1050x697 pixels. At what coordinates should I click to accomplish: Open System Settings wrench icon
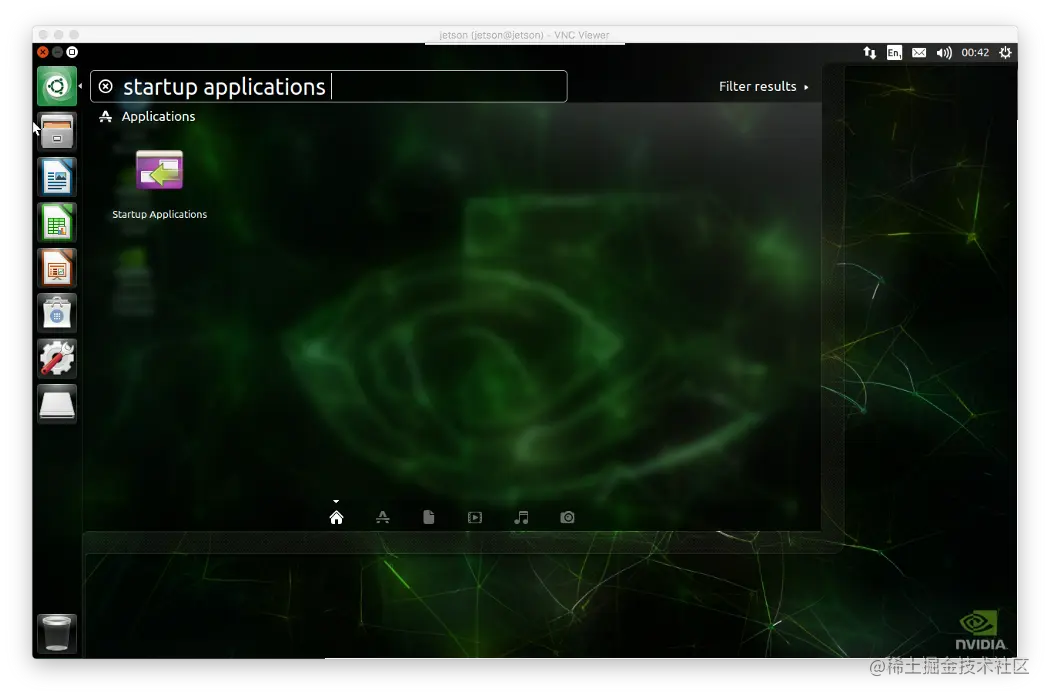tap(57, 358)
